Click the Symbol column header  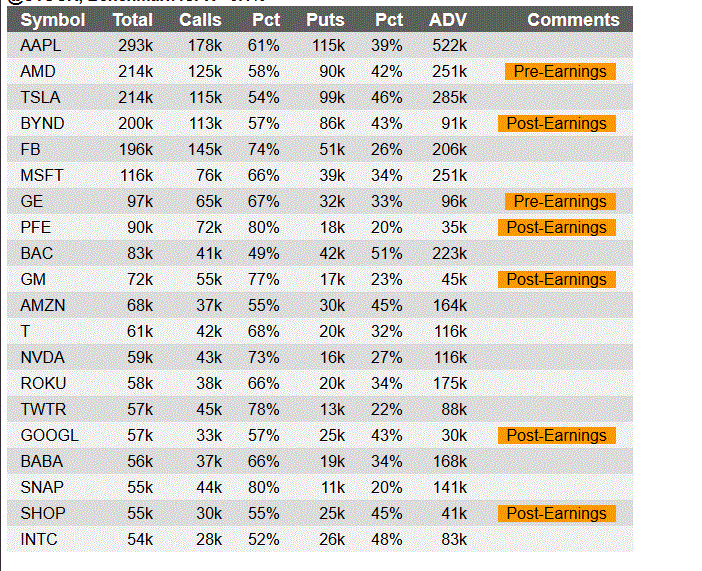point(53,20)
